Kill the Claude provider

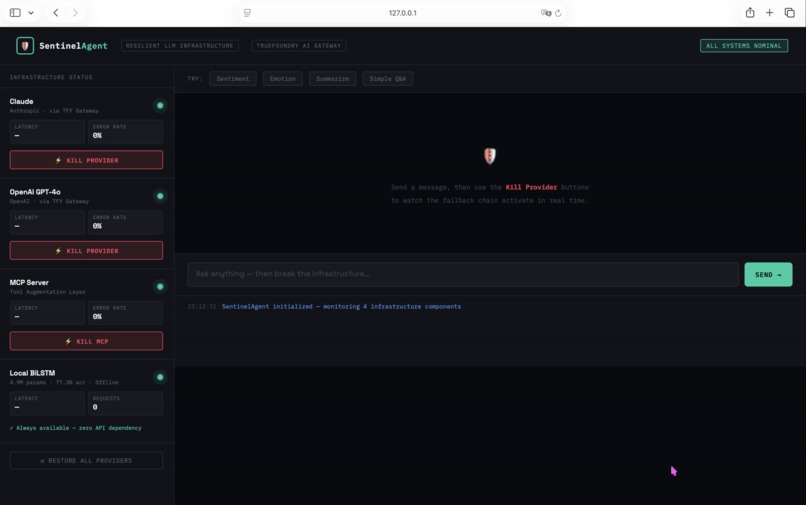click(86, 160)
